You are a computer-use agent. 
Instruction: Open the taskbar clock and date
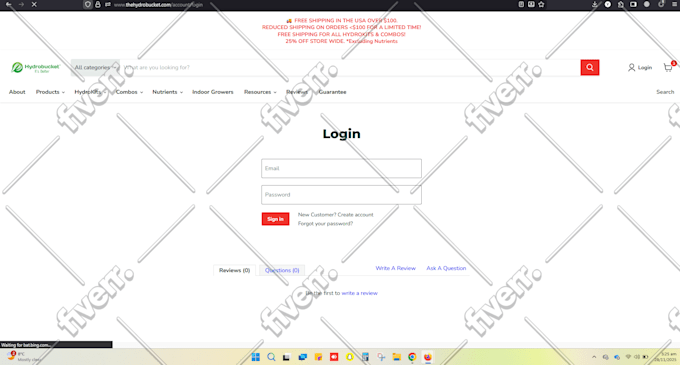tap(666, 357)
